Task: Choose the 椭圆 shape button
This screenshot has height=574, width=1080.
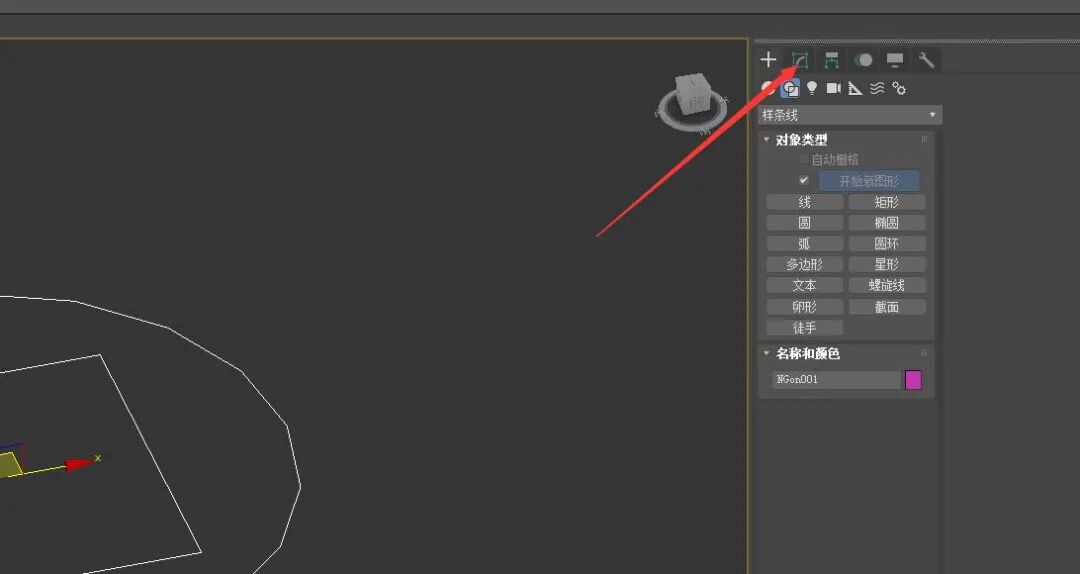Action: [x=887, y=223]
